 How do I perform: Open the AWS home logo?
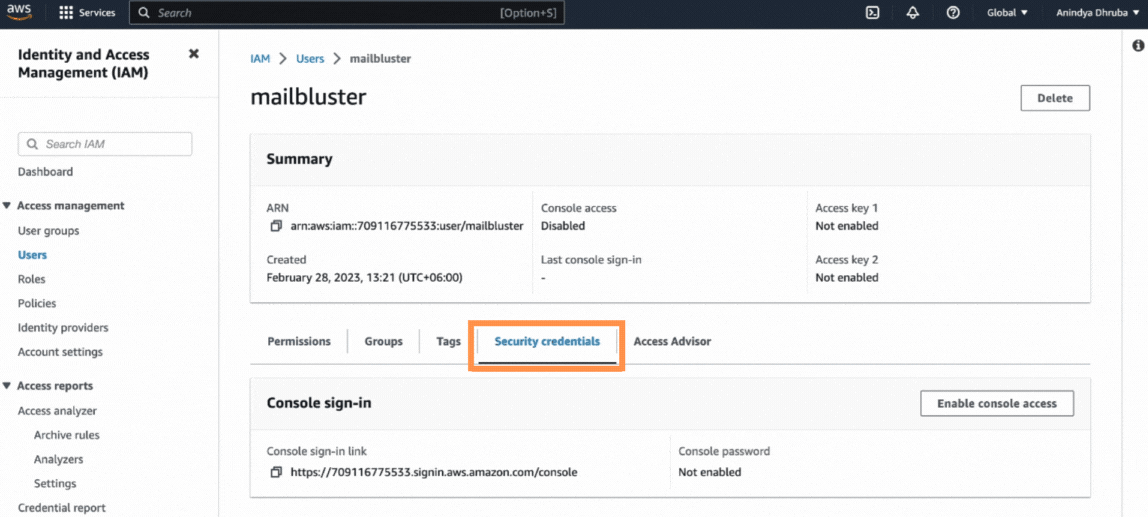(x=20, y=12)
